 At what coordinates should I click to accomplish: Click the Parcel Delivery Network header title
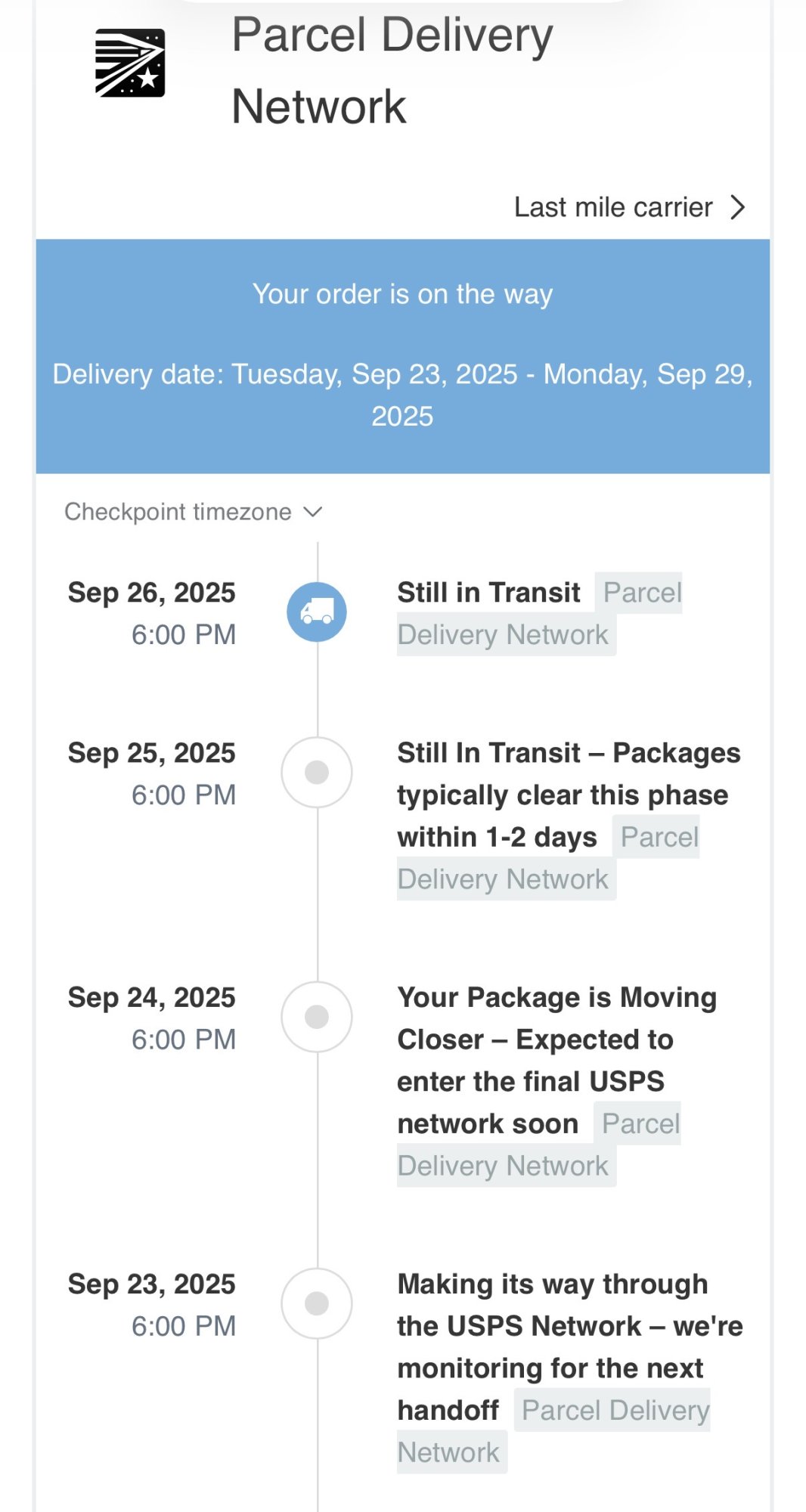(x=392, y=70)
